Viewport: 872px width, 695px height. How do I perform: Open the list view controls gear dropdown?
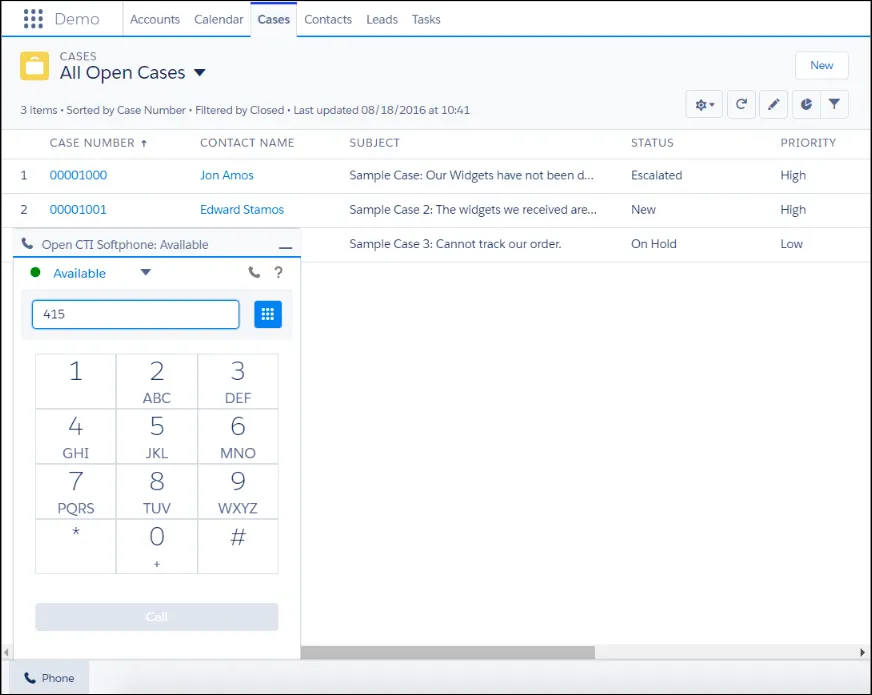point(704,104)
